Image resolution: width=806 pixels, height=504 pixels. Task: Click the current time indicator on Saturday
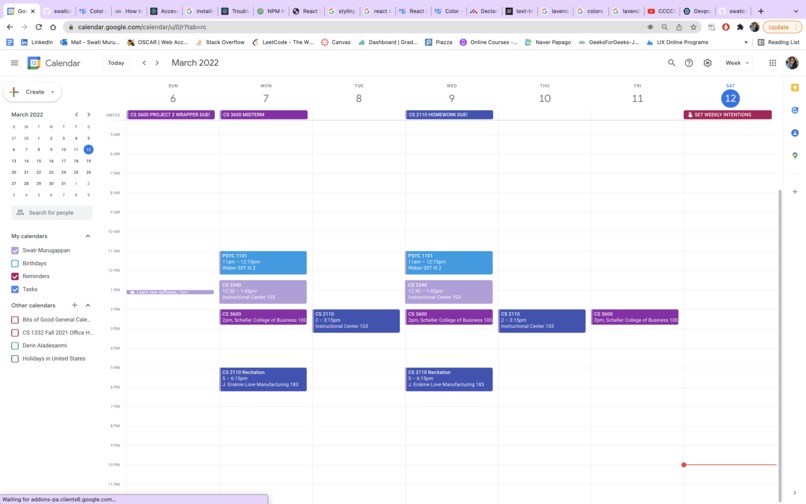pos(730,464)
